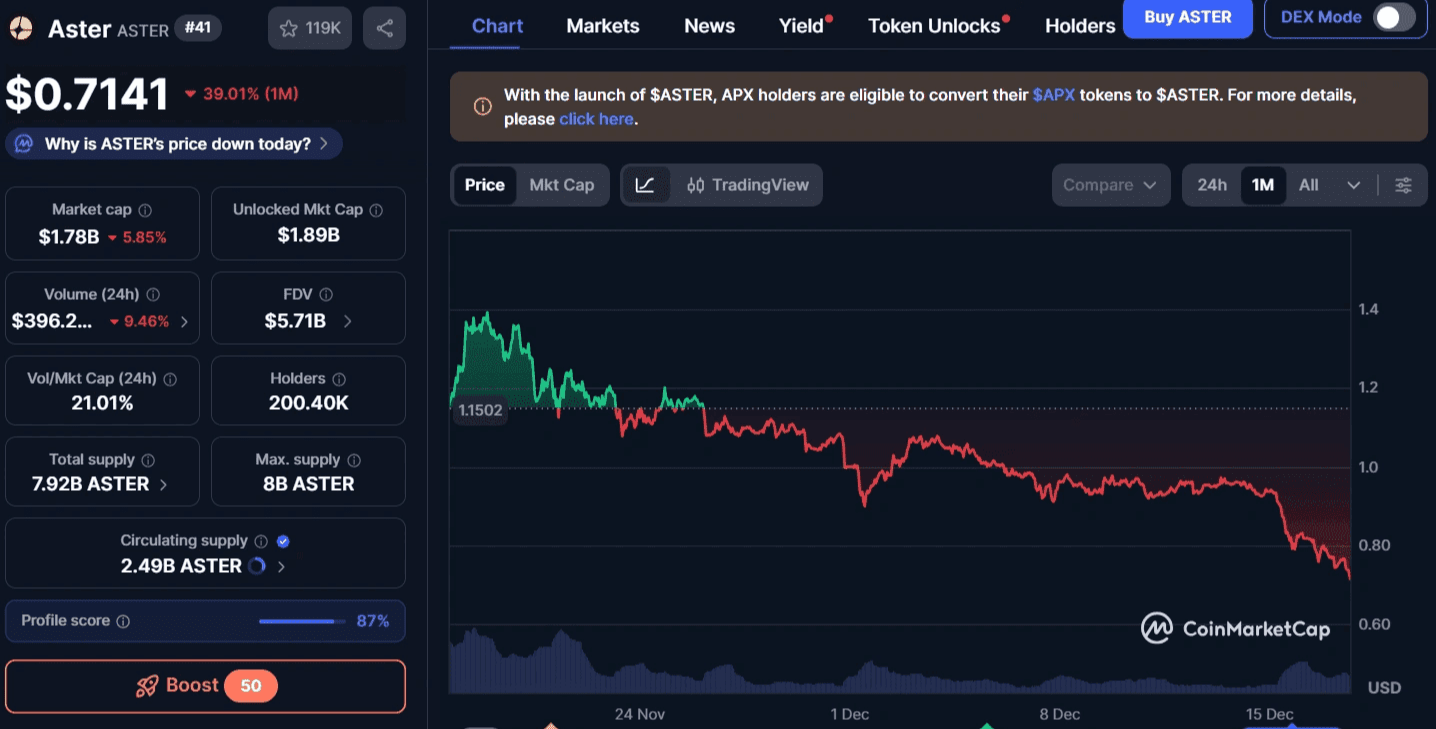Switch to the Holders tab
This screenshot has height=729, width=1436.
point(1080,26)
